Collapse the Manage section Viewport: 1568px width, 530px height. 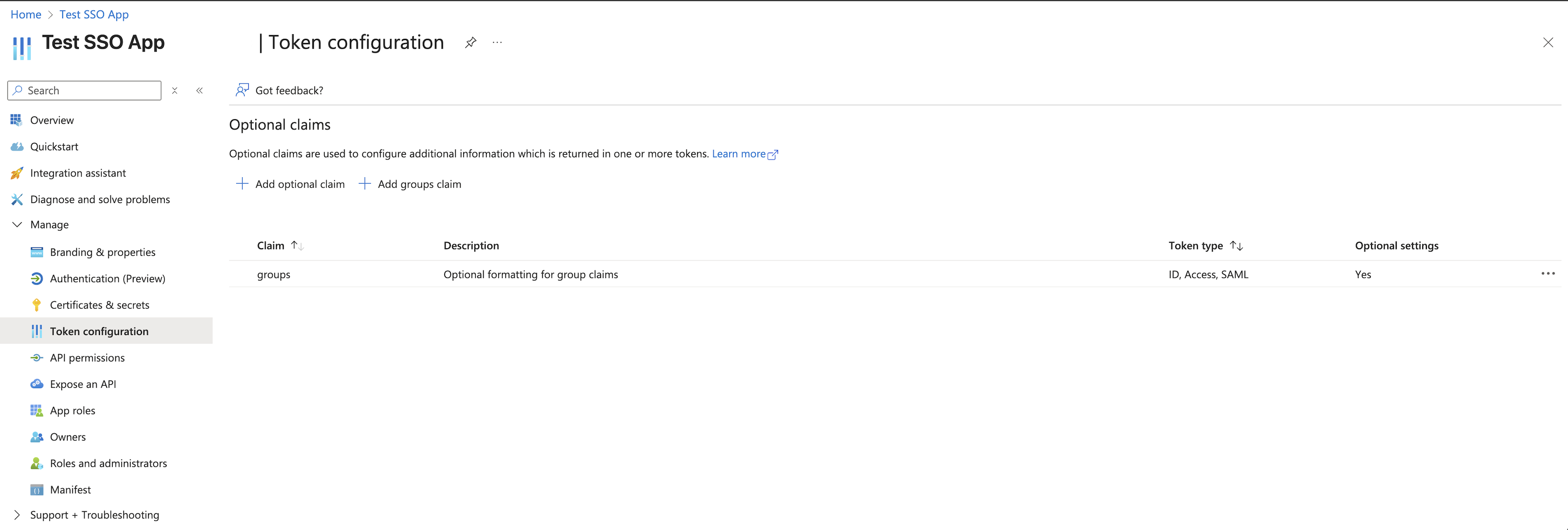point(17,225)
